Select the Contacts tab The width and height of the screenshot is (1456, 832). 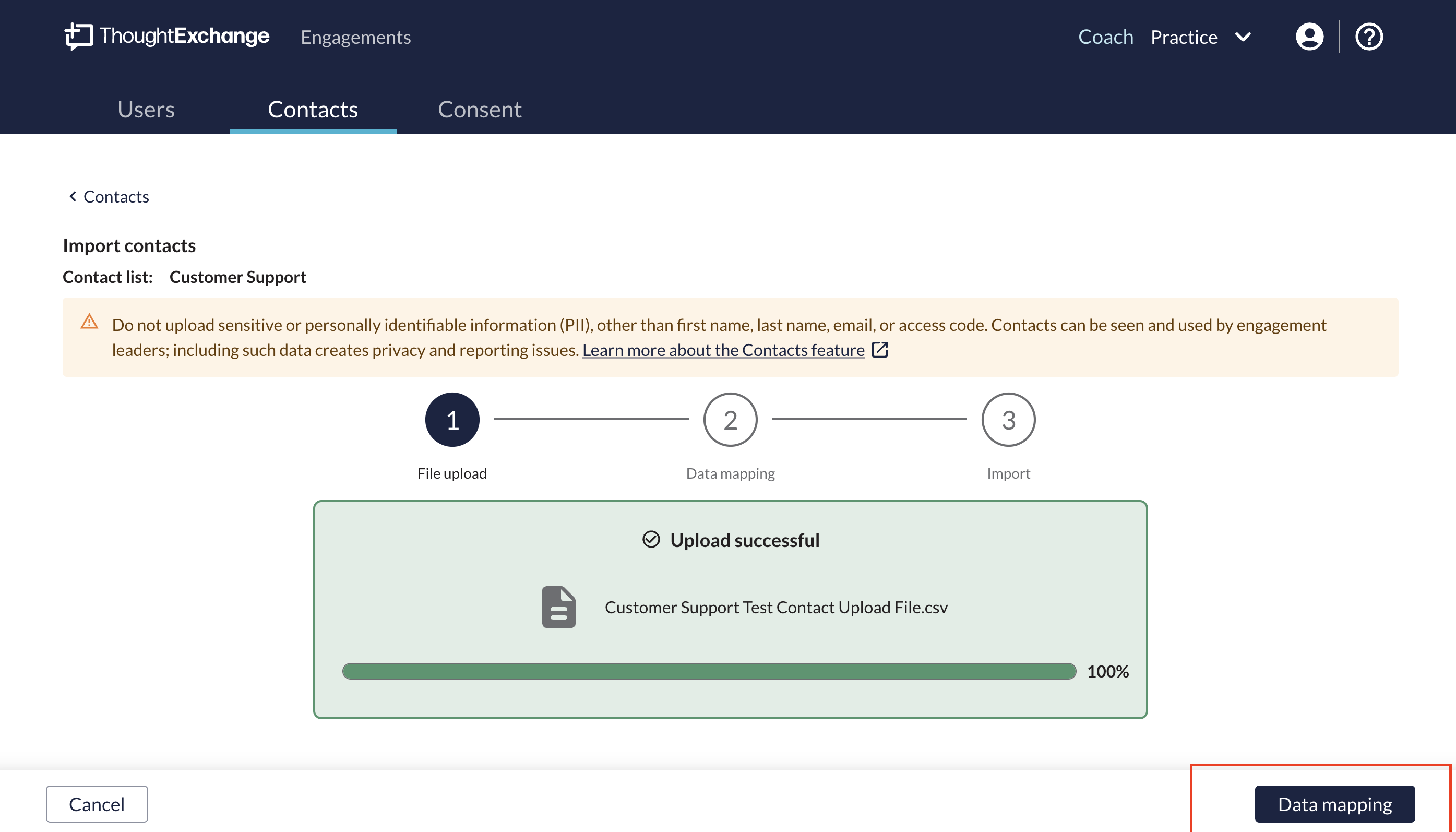point(313,109)
